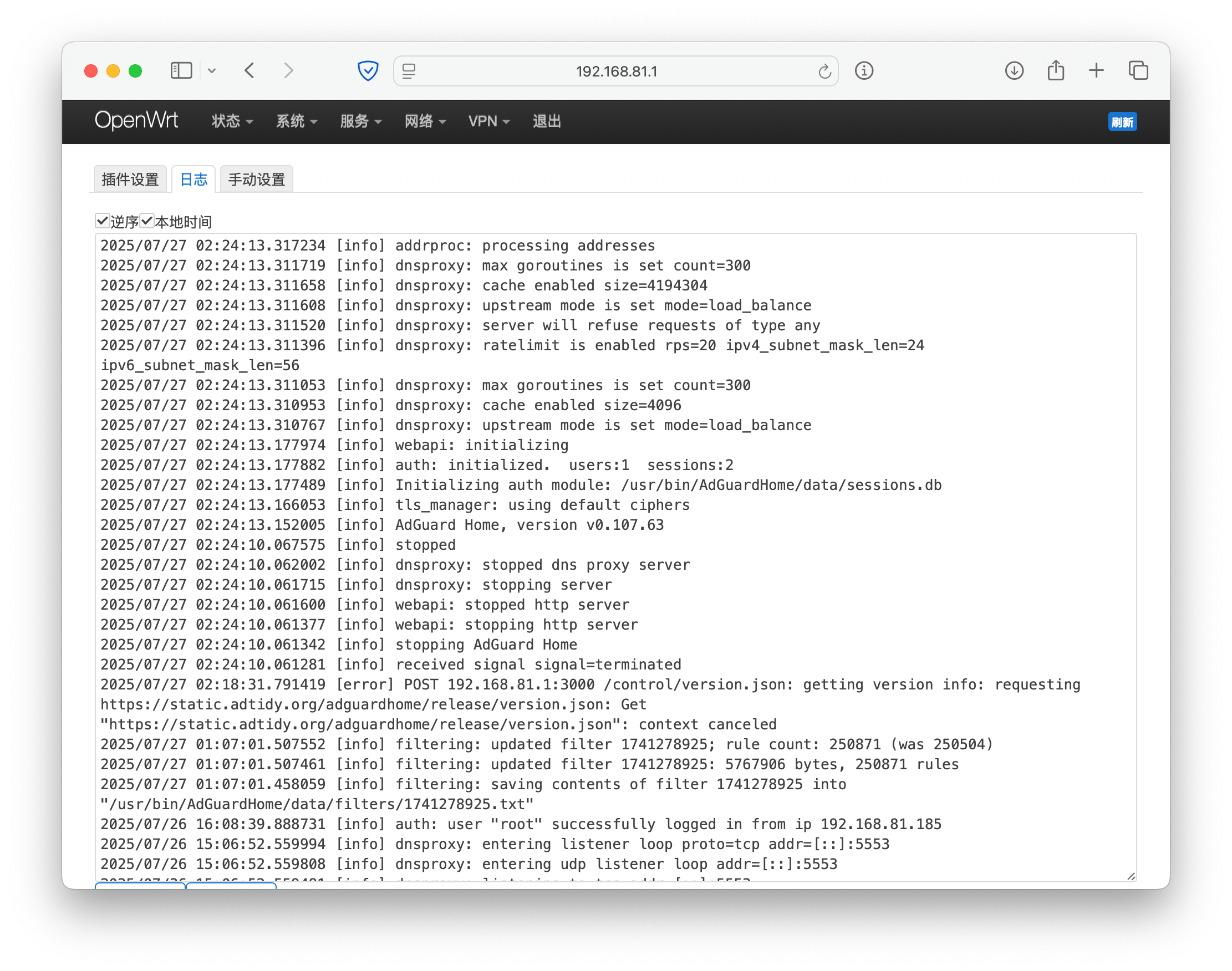Open the Downloads icon in the toolbar
The height and width of the screenshot is (971, 1232).
1014,70
